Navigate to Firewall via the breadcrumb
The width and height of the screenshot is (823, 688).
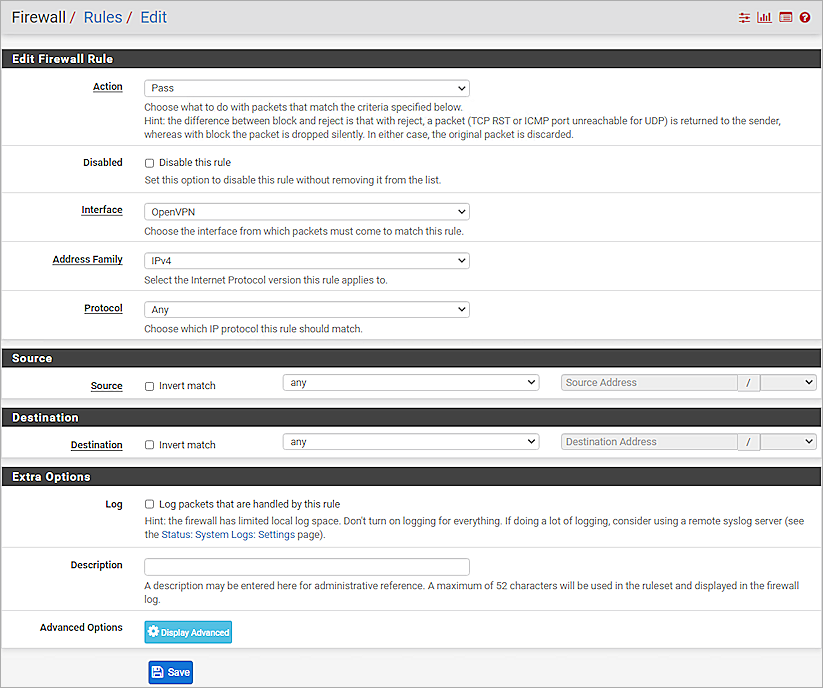(37, 17)
